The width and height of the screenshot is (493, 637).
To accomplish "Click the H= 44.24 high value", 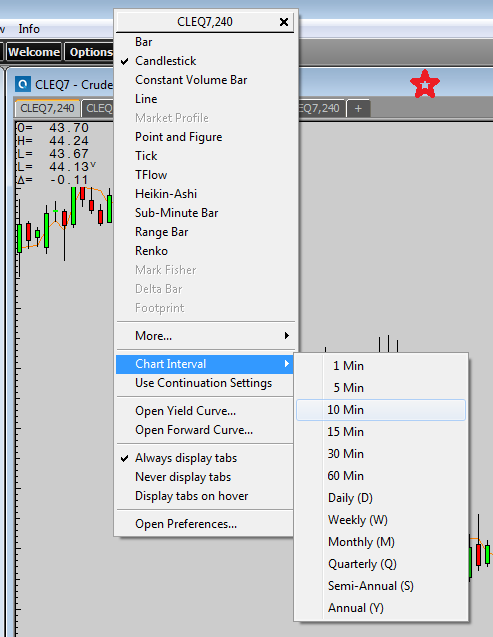I will point(53,141).
